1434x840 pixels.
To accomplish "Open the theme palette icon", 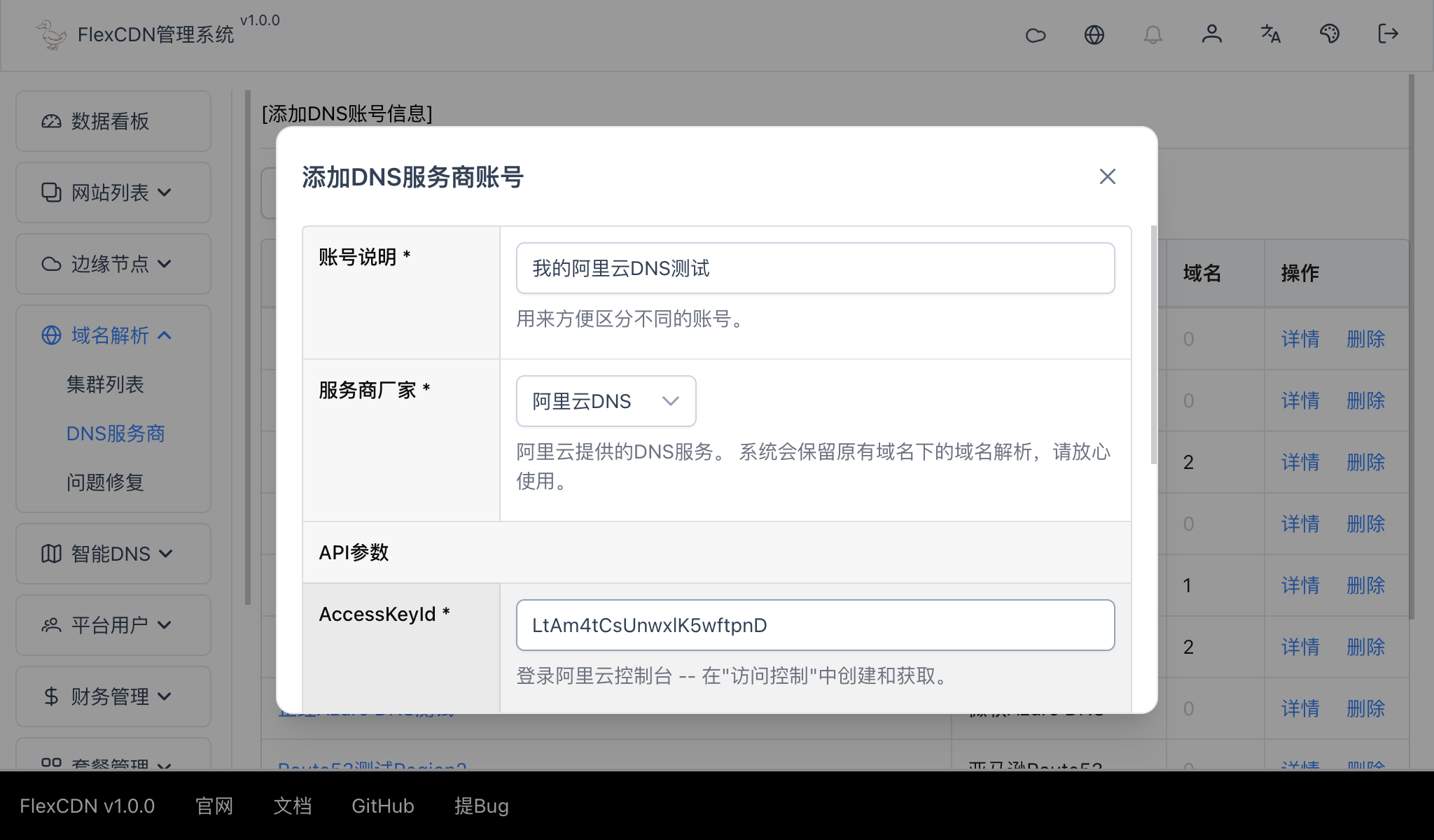I will tap(1329, 34).
